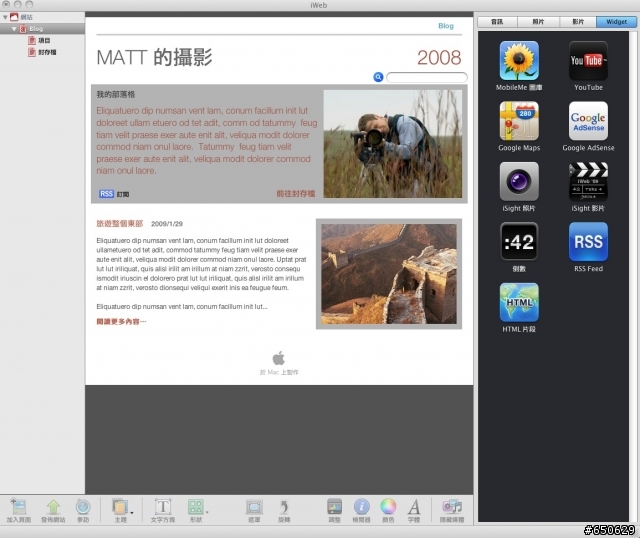Select the Google Maps widget icon
This screenshot has height=538, width=640.
coord(519,121)
